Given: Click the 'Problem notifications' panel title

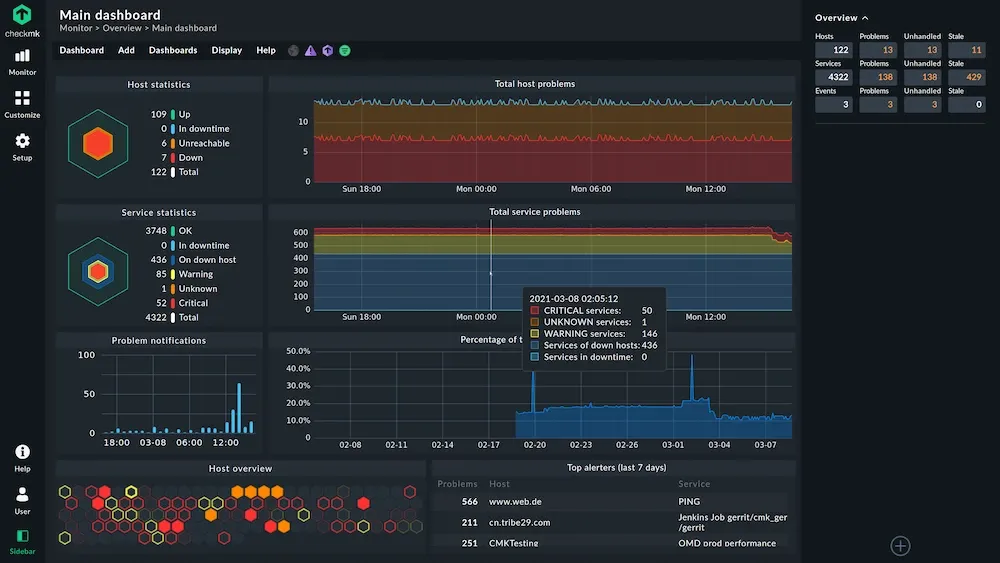Looking at the screenshot, I should (x=159, y=340).
